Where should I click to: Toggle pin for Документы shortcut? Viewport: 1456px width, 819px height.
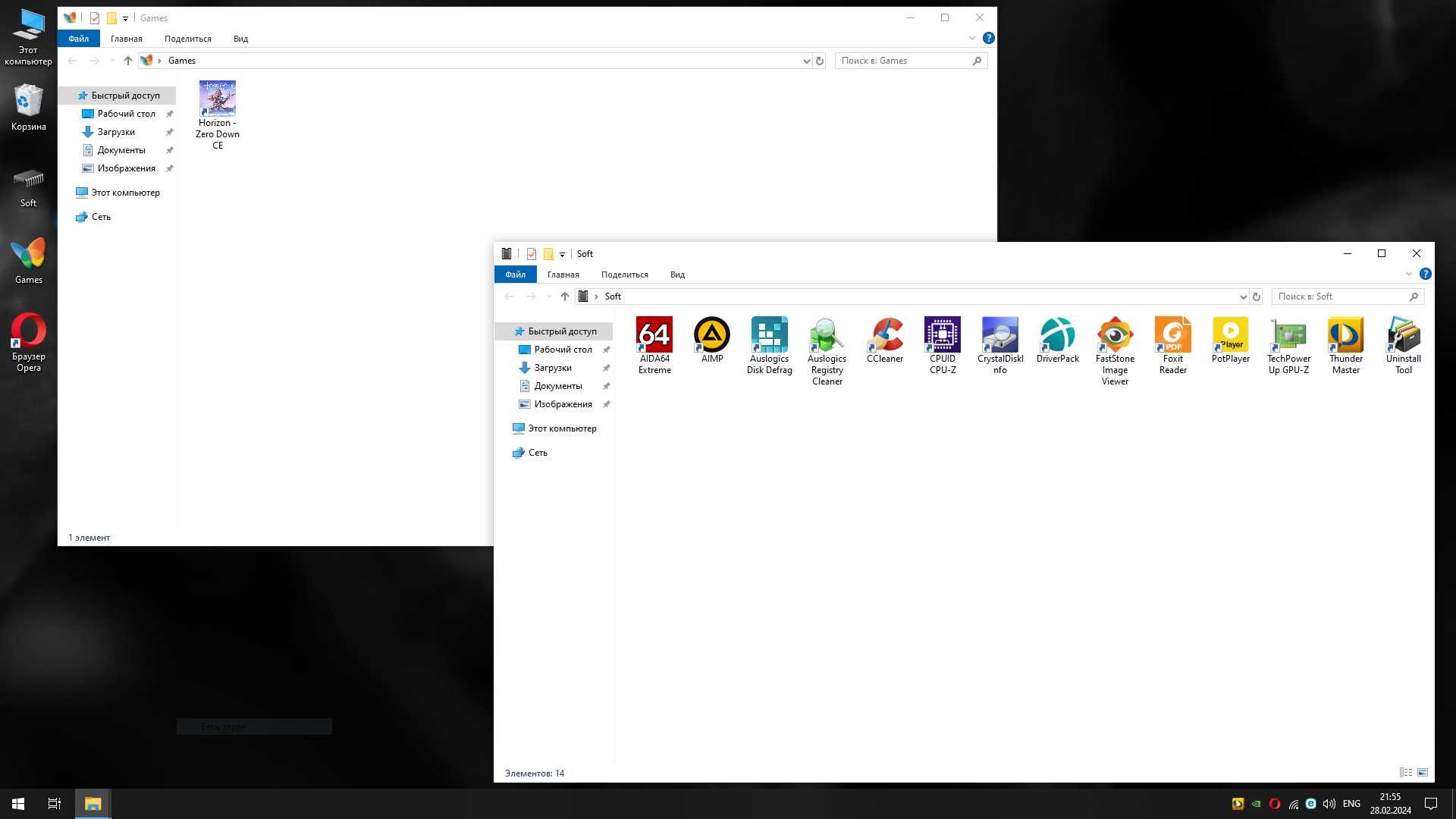click(x=170, y=150)
